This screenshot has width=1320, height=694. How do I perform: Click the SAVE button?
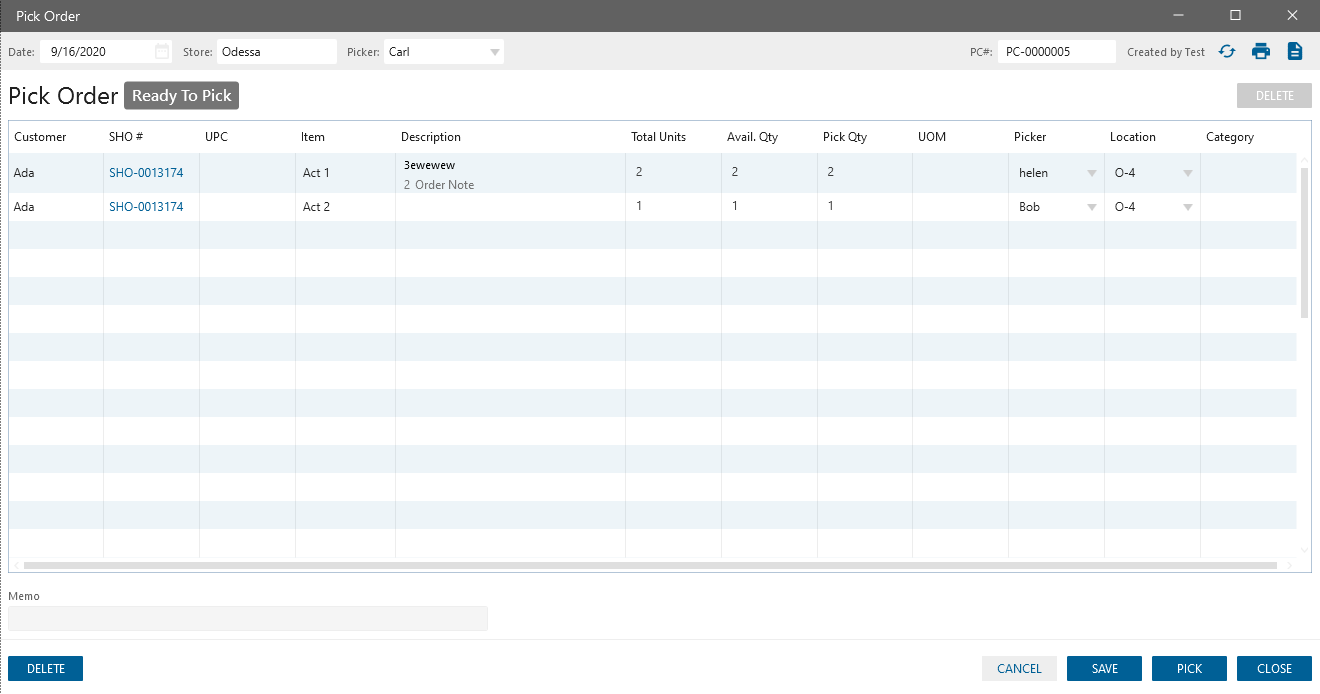[1104, 669]
